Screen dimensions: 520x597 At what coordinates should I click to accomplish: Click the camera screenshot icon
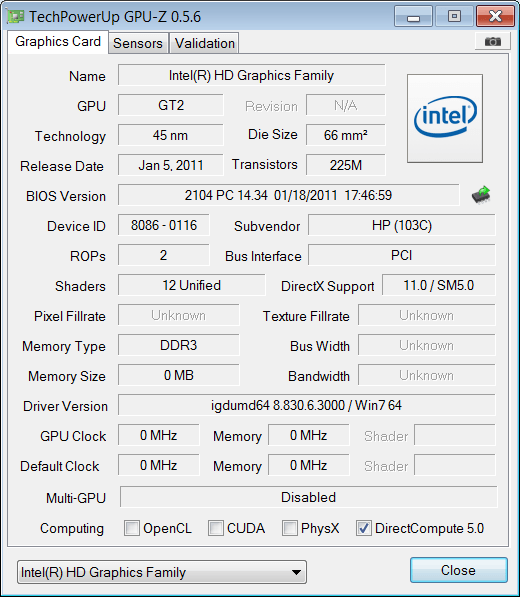(x=493, y=41)
